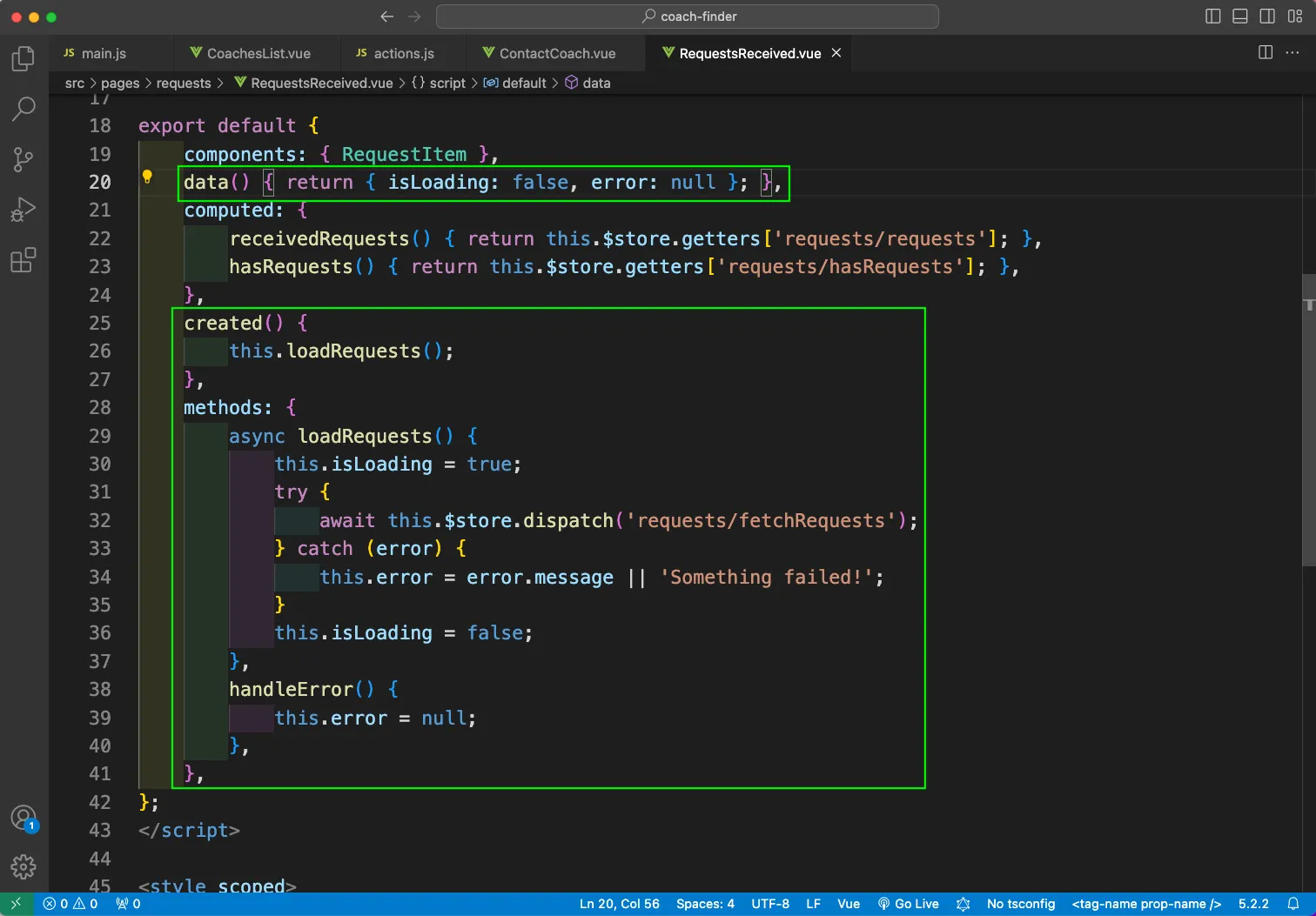Click the status bar icon before No tsconfig
This screenshot has width=1316, height=916.
(963, 904)
